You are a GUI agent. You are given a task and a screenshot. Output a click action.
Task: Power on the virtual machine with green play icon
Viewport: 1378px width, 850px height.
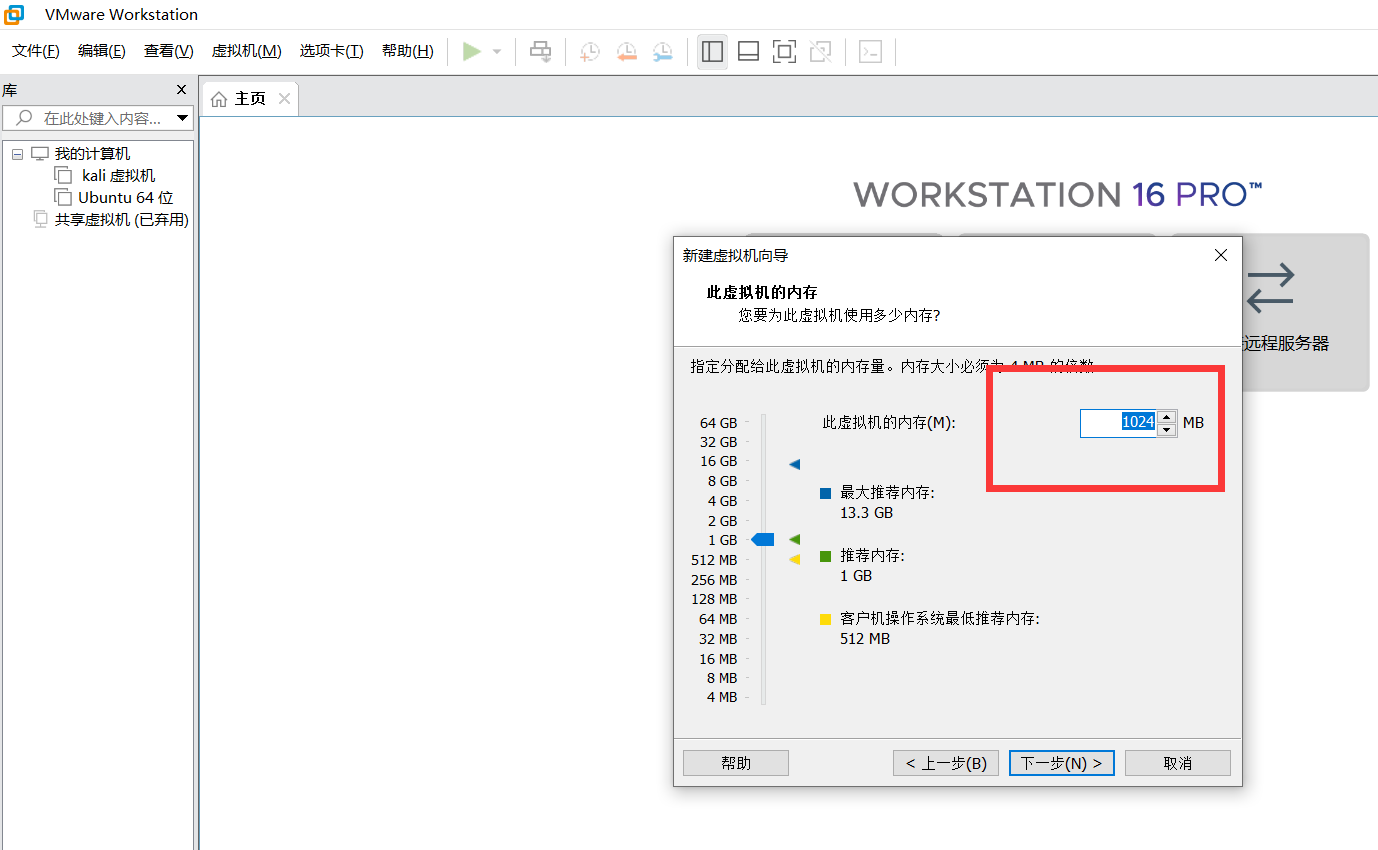pyautogui.click(x=472, y=52)
